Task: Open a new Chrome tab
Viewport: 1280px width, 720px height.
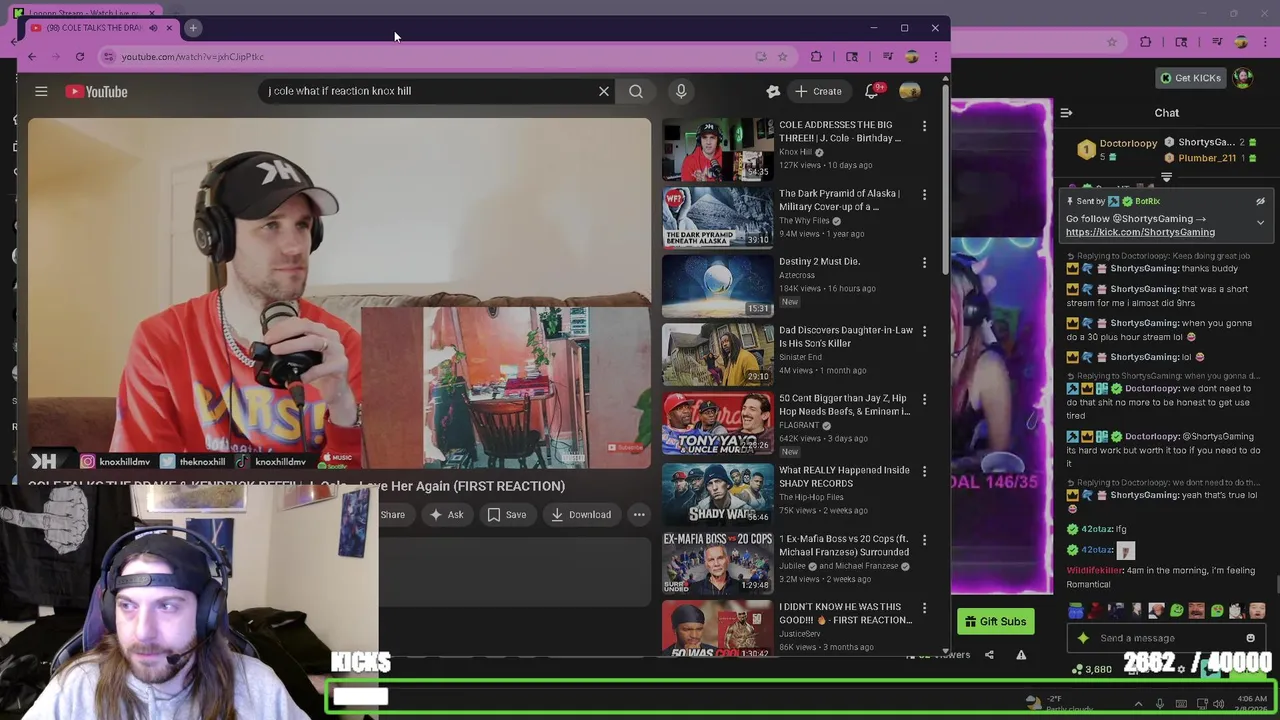Action: click(193, 28)
